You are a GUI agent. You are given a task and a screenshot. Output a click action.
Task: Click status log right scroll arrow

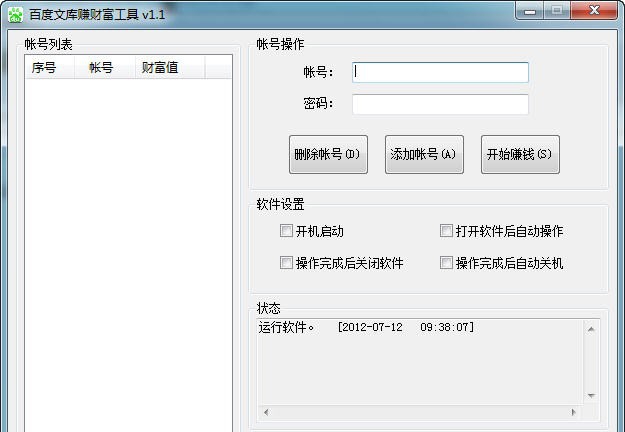coord(574,412)
